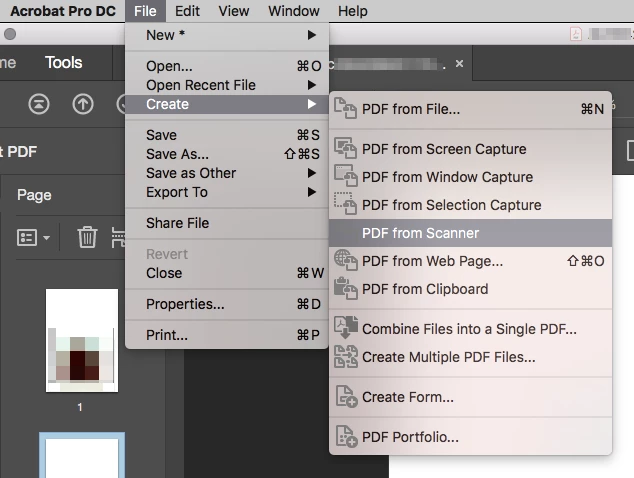This screenshot has width=634, height=478.
Task: Choose Create Form... label
Action: click(408, 397)
